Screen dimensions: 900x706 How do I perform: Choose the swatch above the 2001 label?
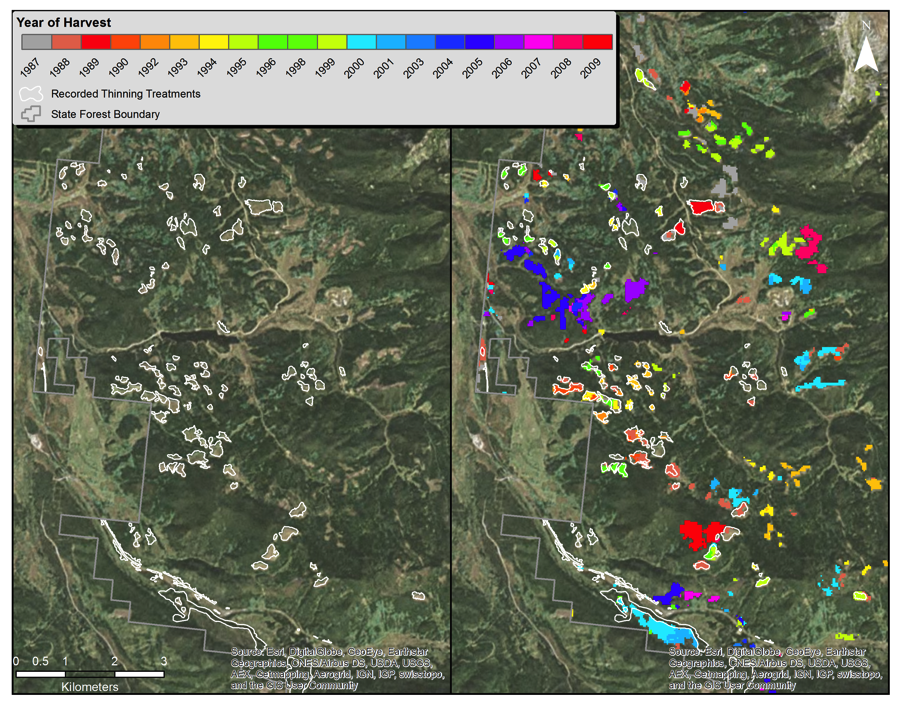click(x=391, y=42)
